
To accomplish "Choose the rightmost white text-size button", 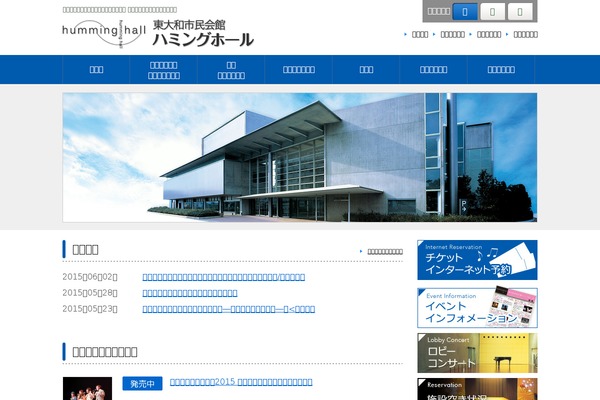I will (x=520, y=12).
